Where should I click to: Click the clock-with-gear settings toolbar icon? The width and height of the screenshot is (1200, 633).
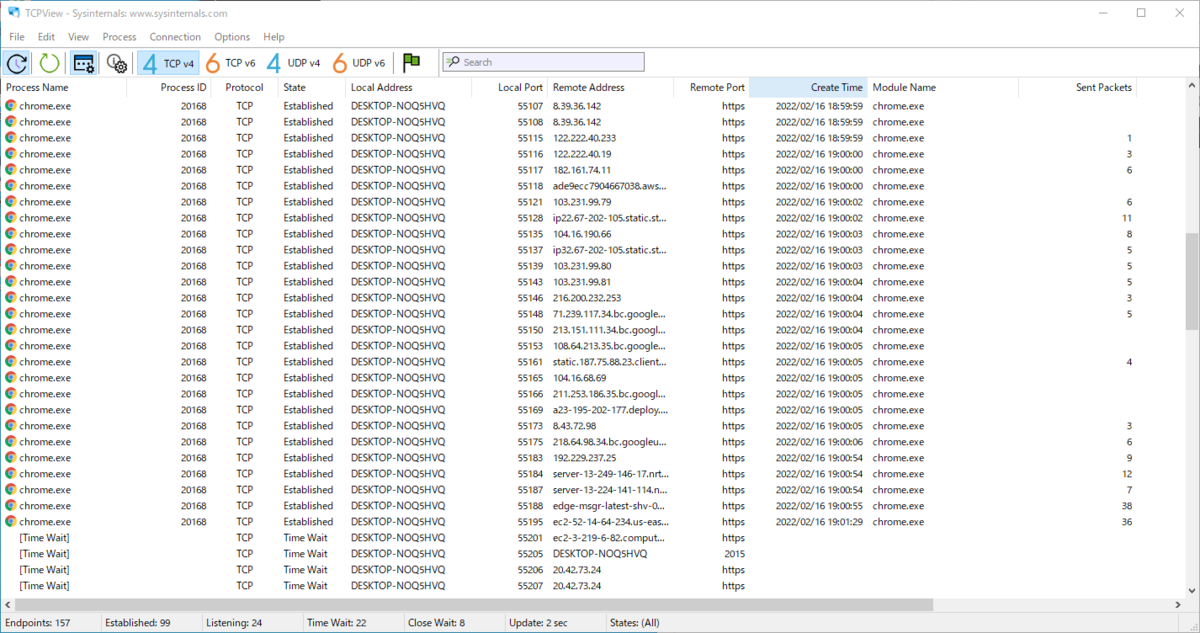point(116,63)
